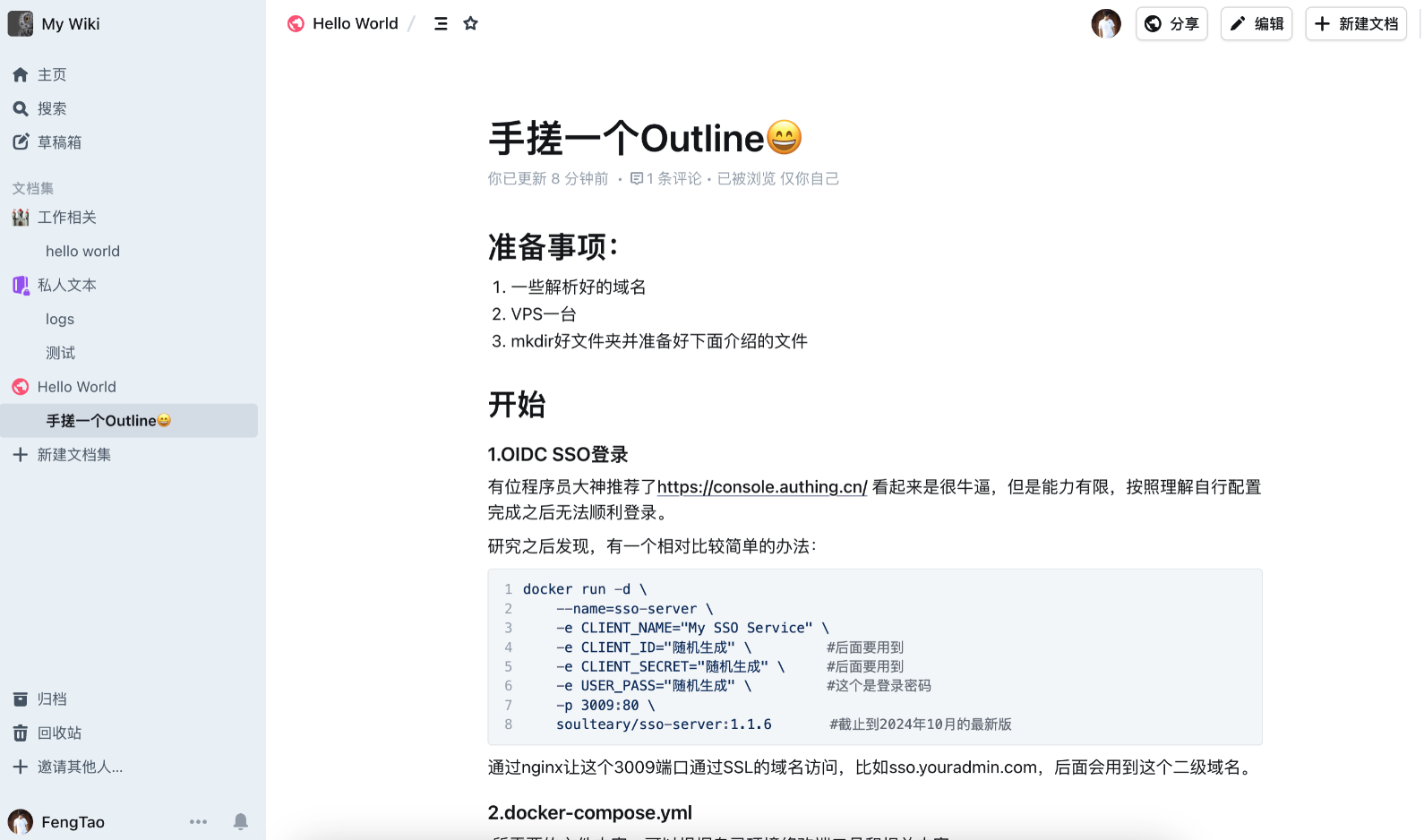1424x840 pixels.
Task: Go to 主页 home
Action: (51, 75)
